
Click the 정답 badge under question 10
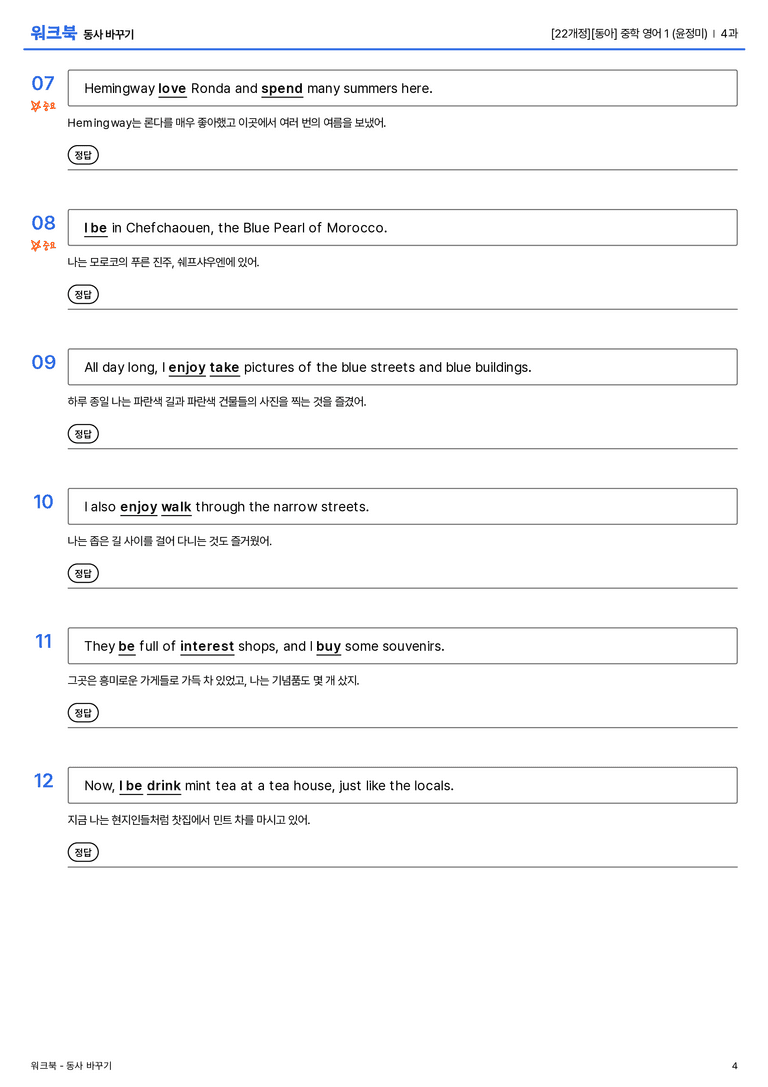[83, 573]
